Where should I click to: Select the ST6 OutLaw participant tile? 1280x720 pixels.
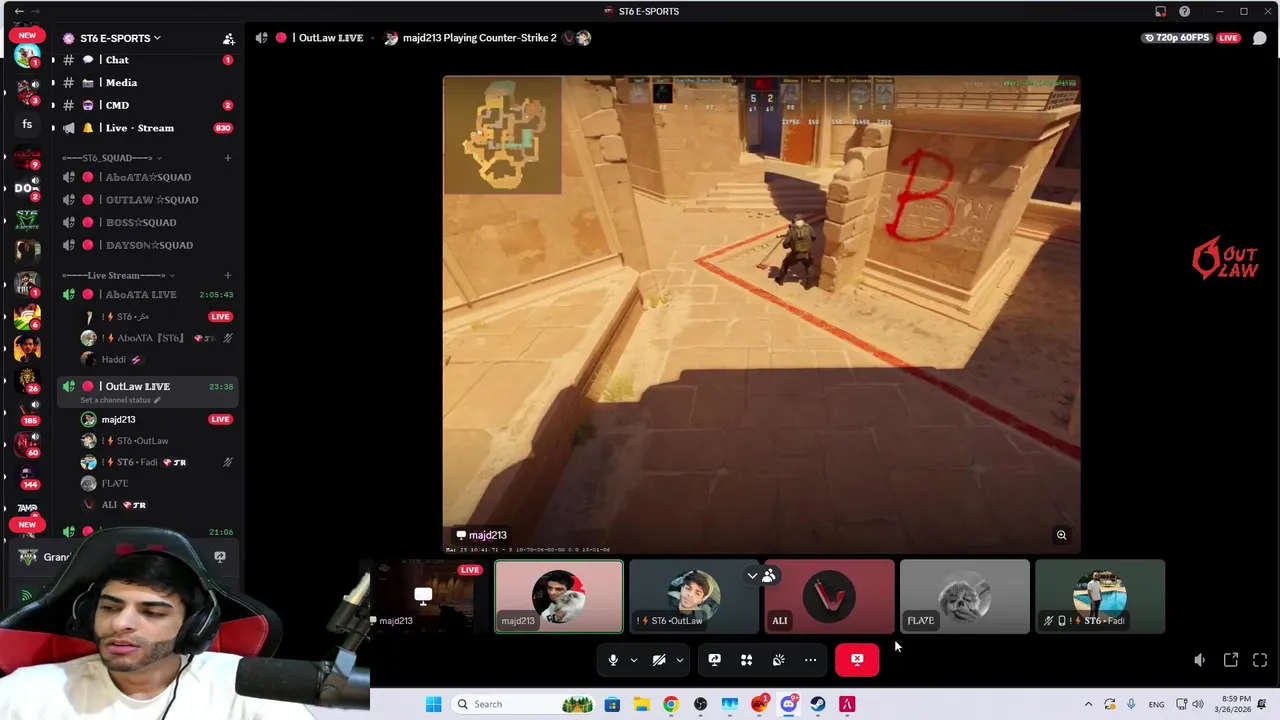694,597
